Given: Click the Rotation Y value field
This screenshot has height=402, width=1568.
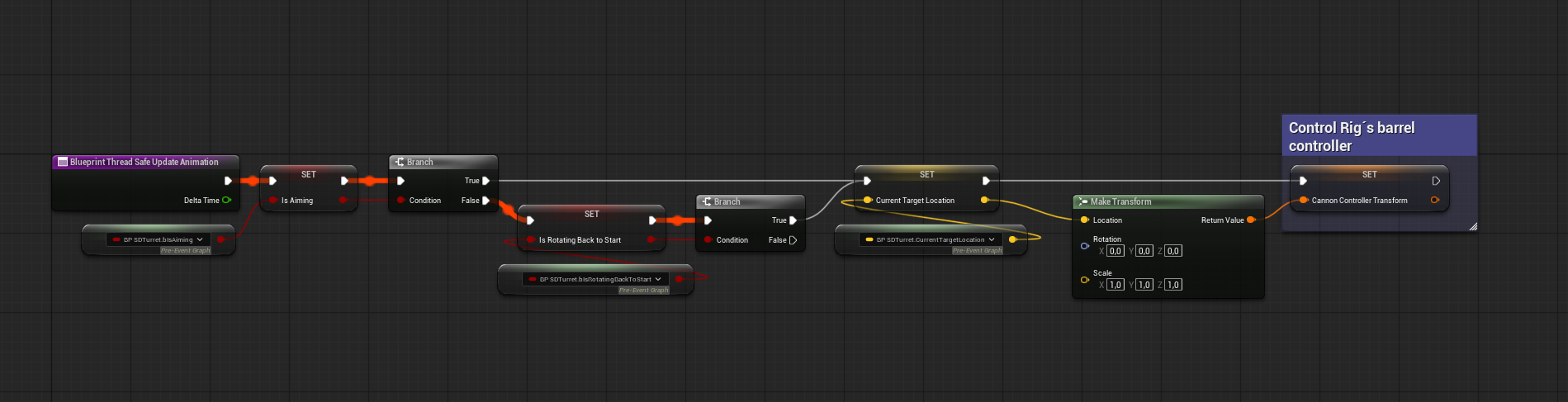Looking at the screenshot, I should (x=1144, y=251).
